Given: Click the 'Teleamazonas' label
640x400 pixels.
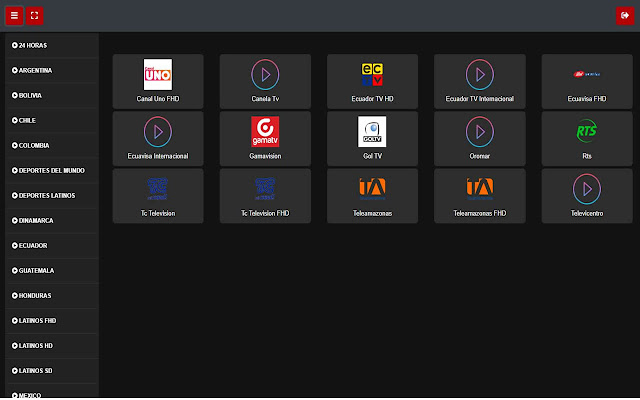Looking at the screenshot, I should point(372,213).
